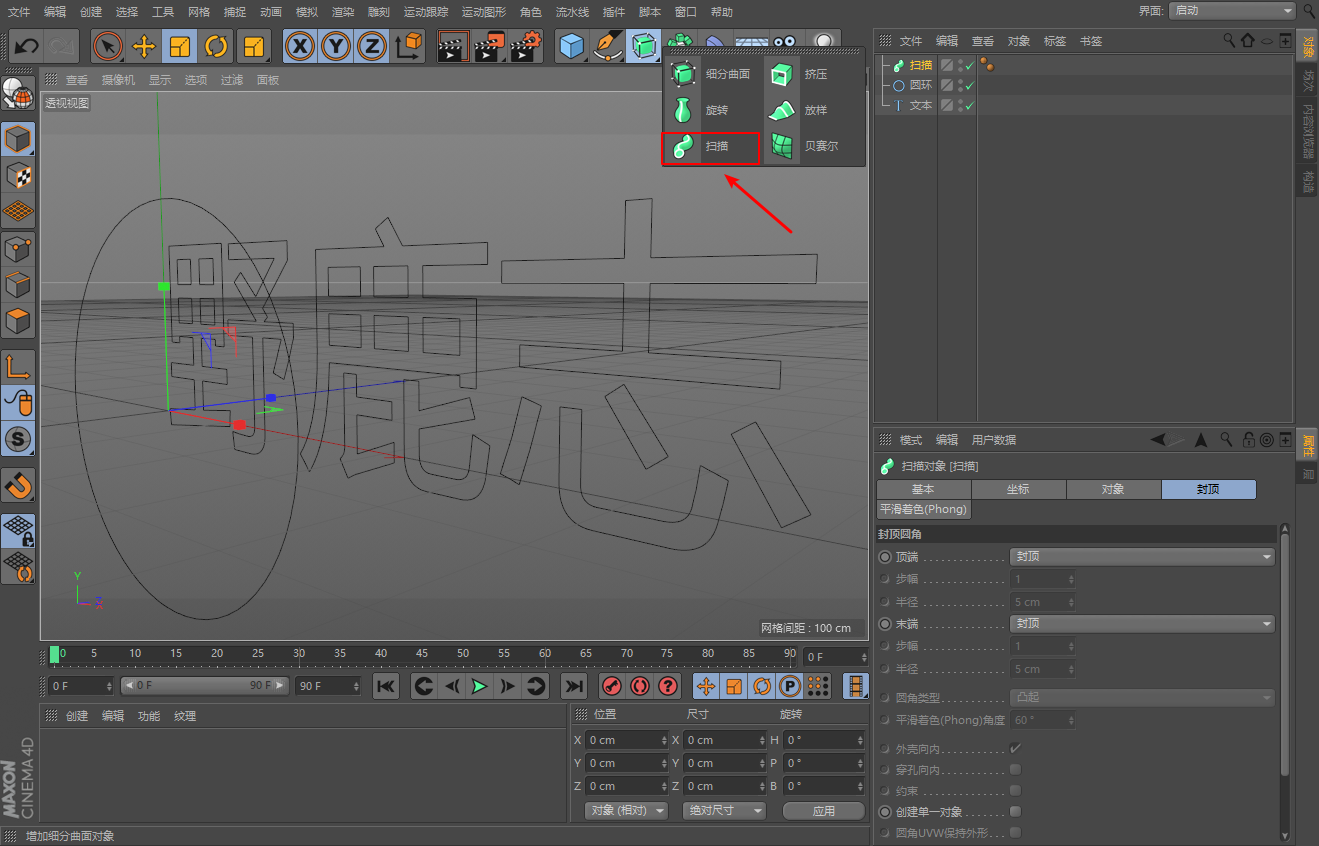
Task: Choose 扫描 sweep from the popup
Action: pos(711,146)
